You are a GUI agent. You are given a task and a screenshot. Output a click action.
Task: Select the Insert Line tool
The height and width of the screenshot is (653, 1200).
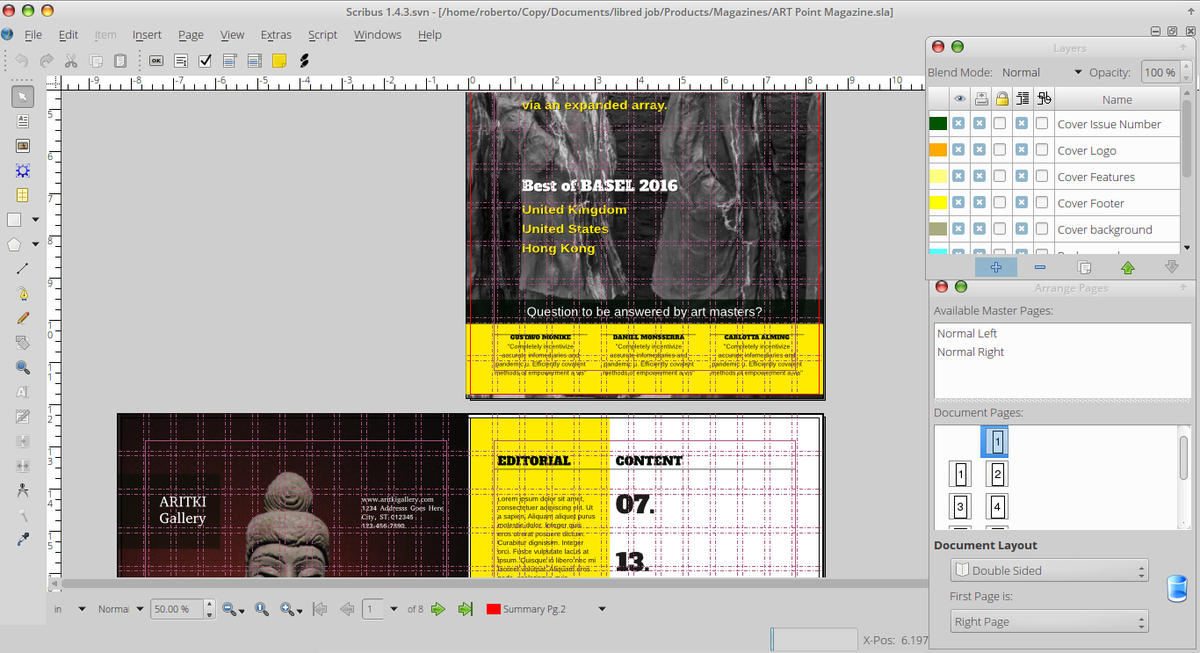tap(22, 269)
